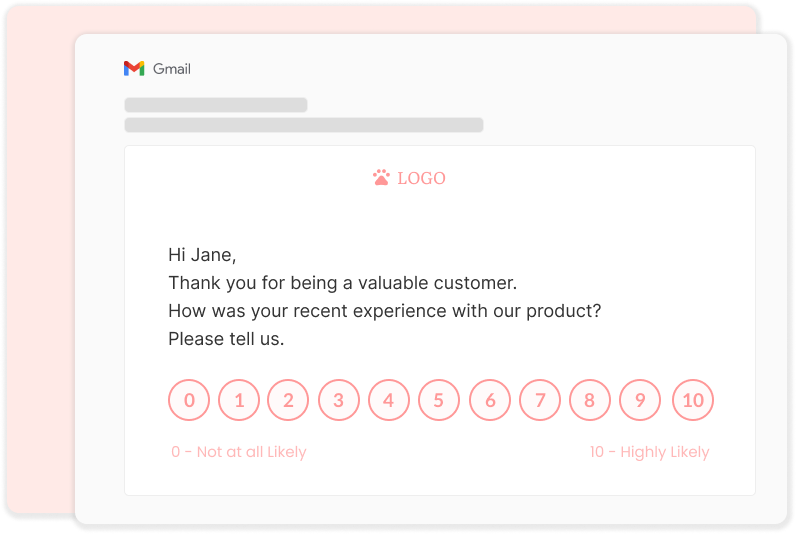Click the "Hi Jane," greeting line
796x534 pixels.
tap(202, 255)
